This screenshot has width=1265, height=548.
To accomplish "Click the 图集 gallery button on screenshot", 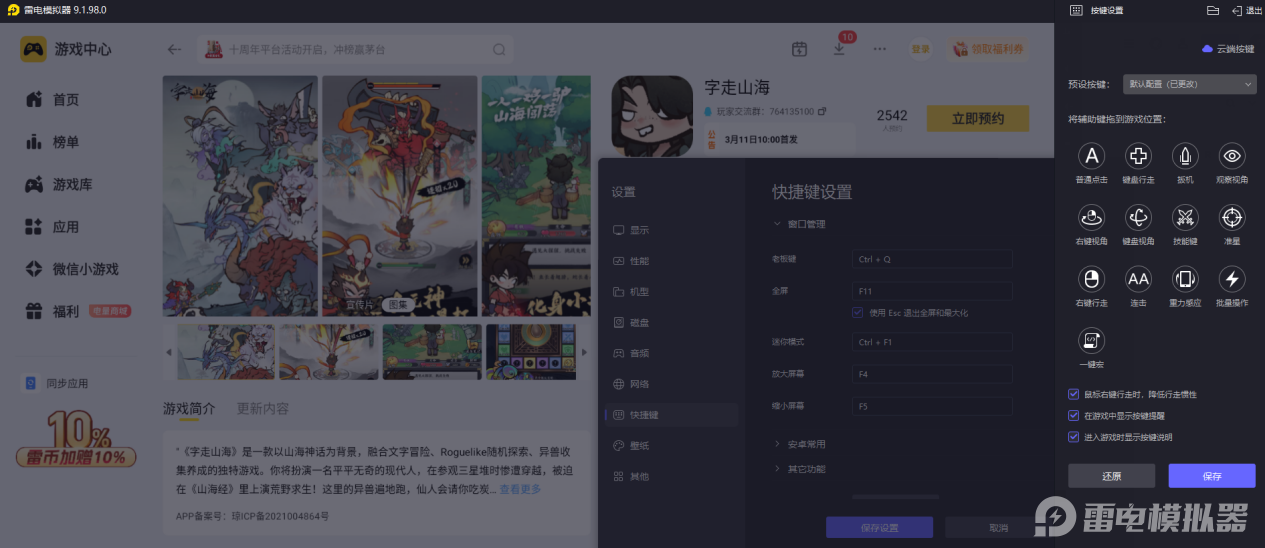I will 399,304.
